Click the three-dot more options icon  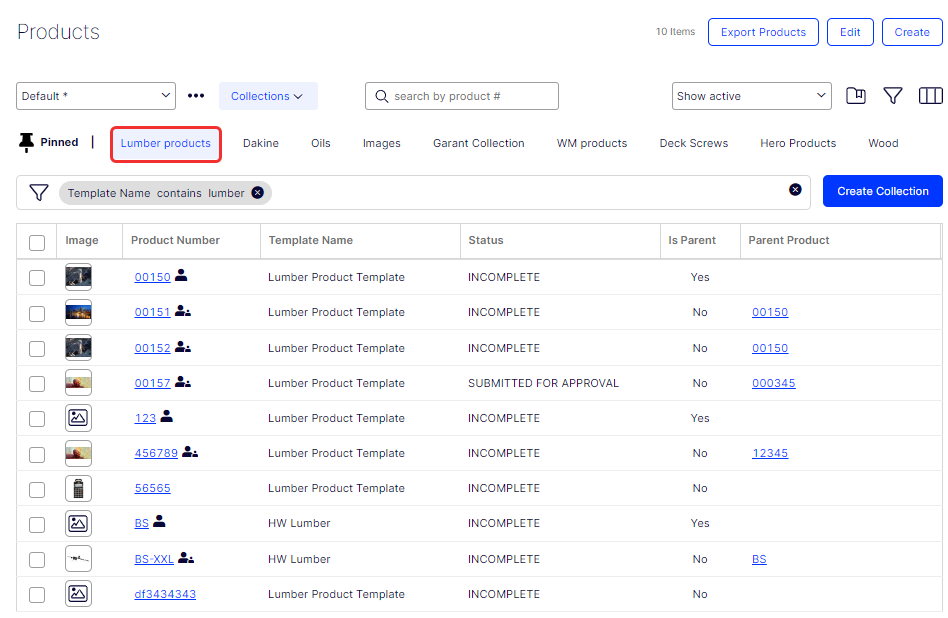click(x=196, y=96)
